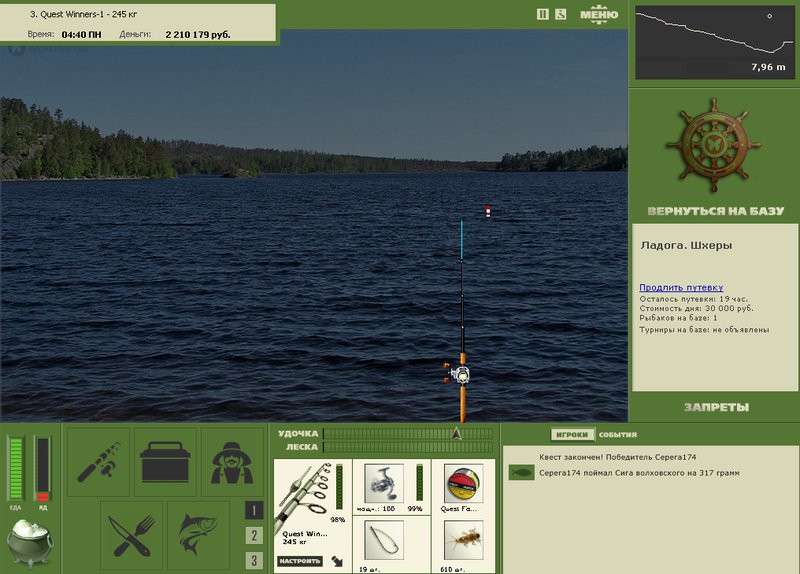Viewport: 800px width, 574px height.
Task: Select the Quest fishing line spool
Action: [x=463, y=483]
